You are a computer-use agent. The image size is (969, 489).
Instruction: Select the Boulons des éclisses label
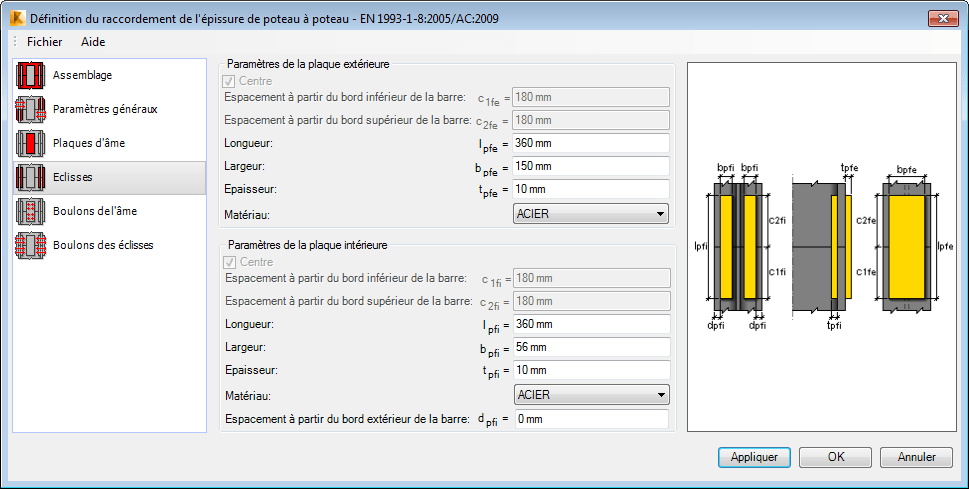(x=103, y=245)
